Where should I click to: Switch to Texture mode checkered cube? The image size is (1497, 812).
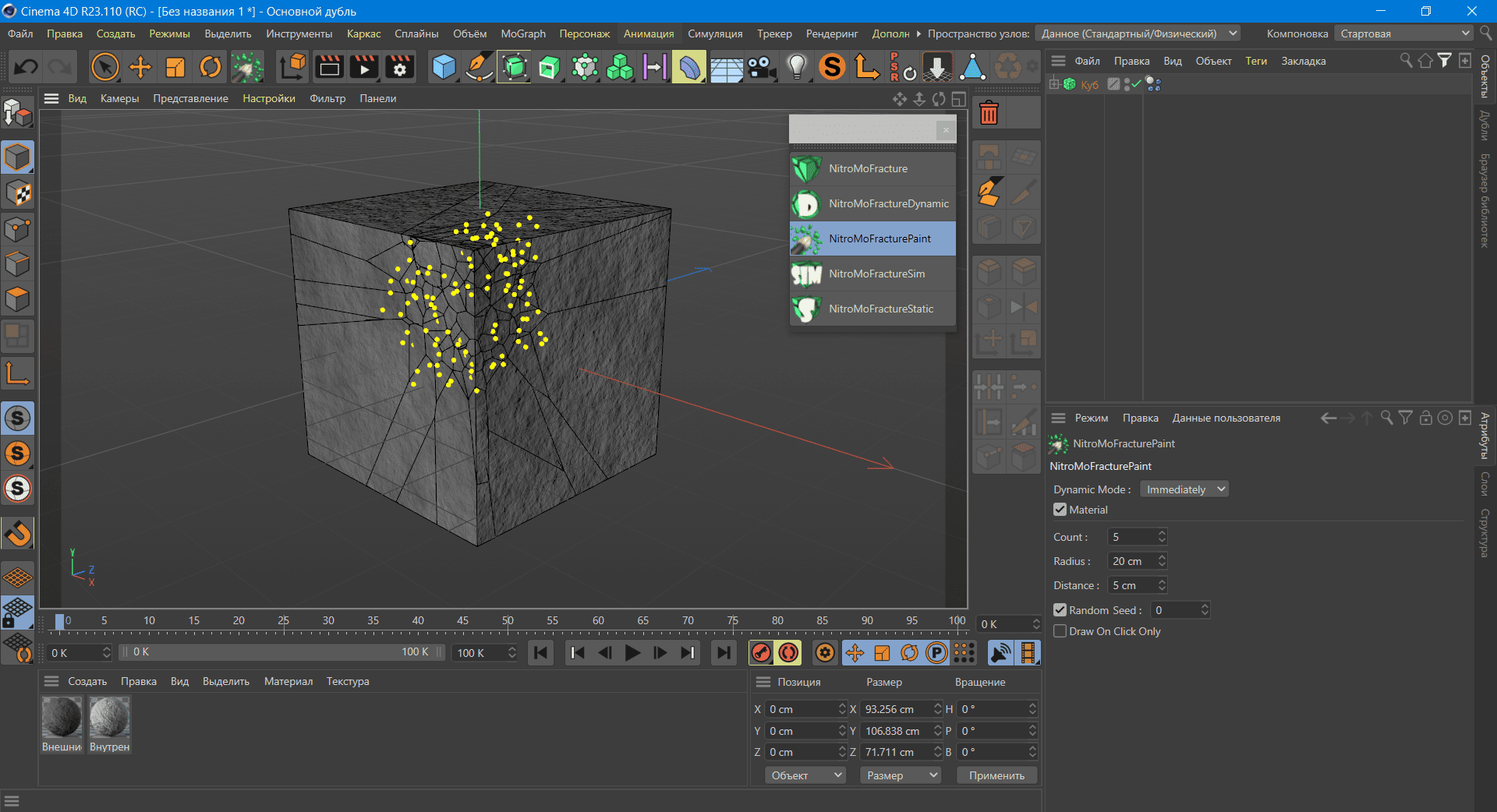click(x=17, y=193)
